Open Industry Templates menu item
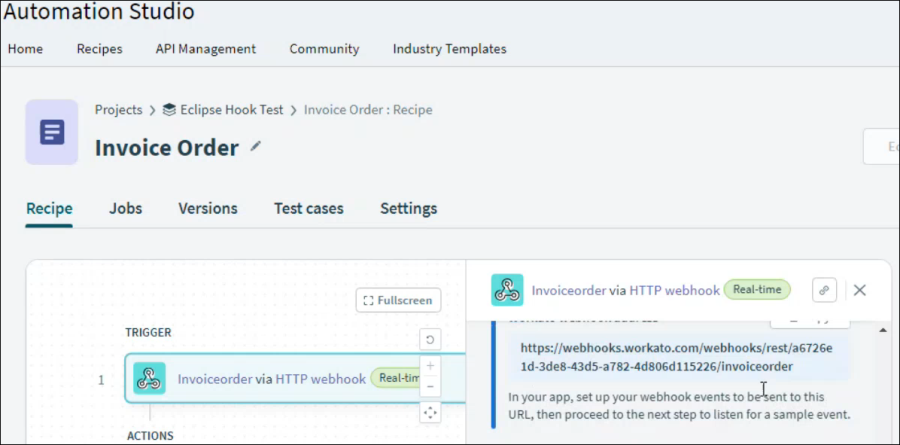This screenshot has width=900, height=445. coord(449,49)
